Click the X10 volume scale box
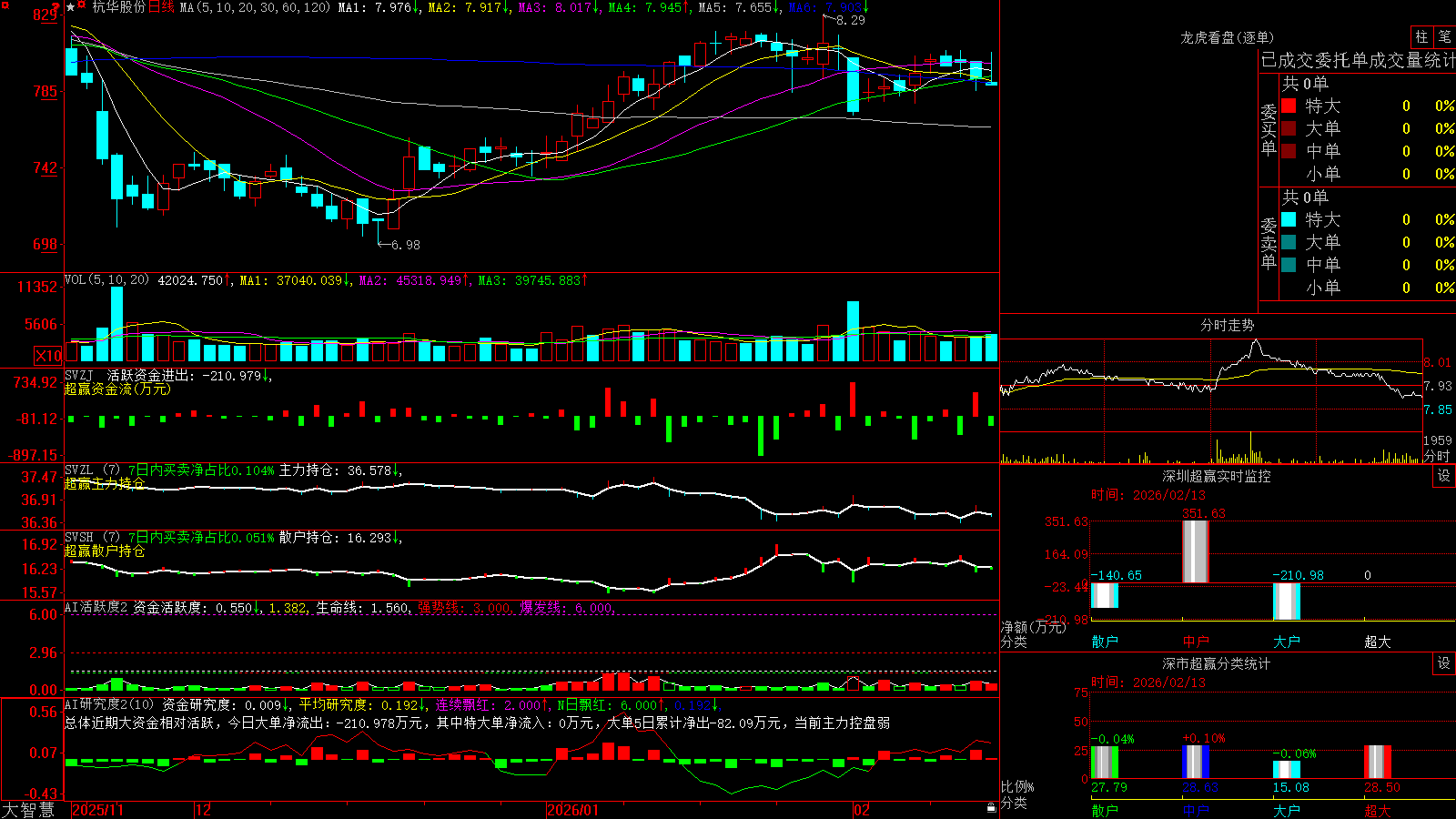 48,356
